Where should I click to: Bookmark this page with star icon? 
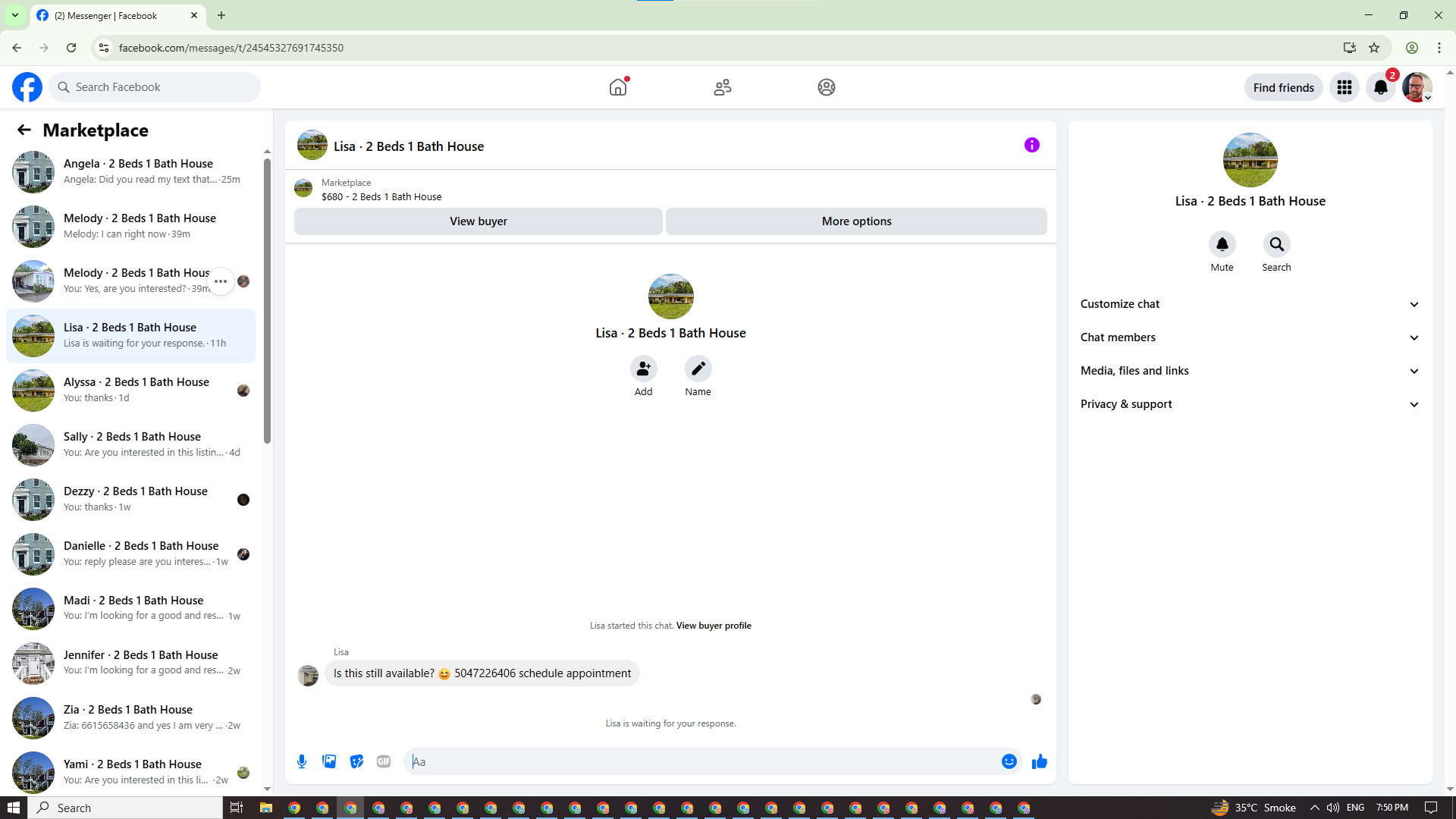[x=1374, y=48]
